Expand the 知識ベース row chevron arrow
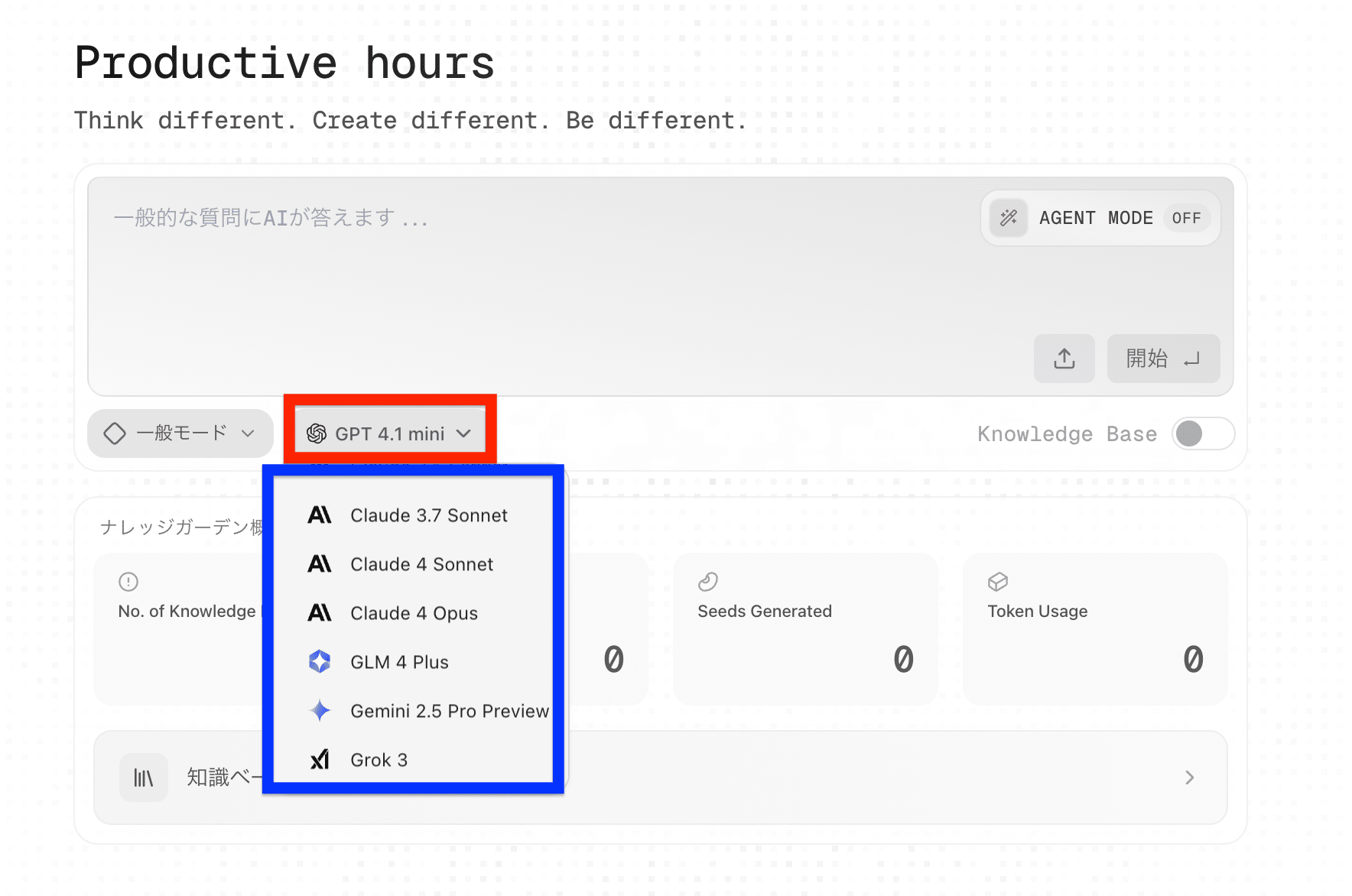Image resolution: width=1352 pixels, height=896 pixels. [x=1189, y=778]
